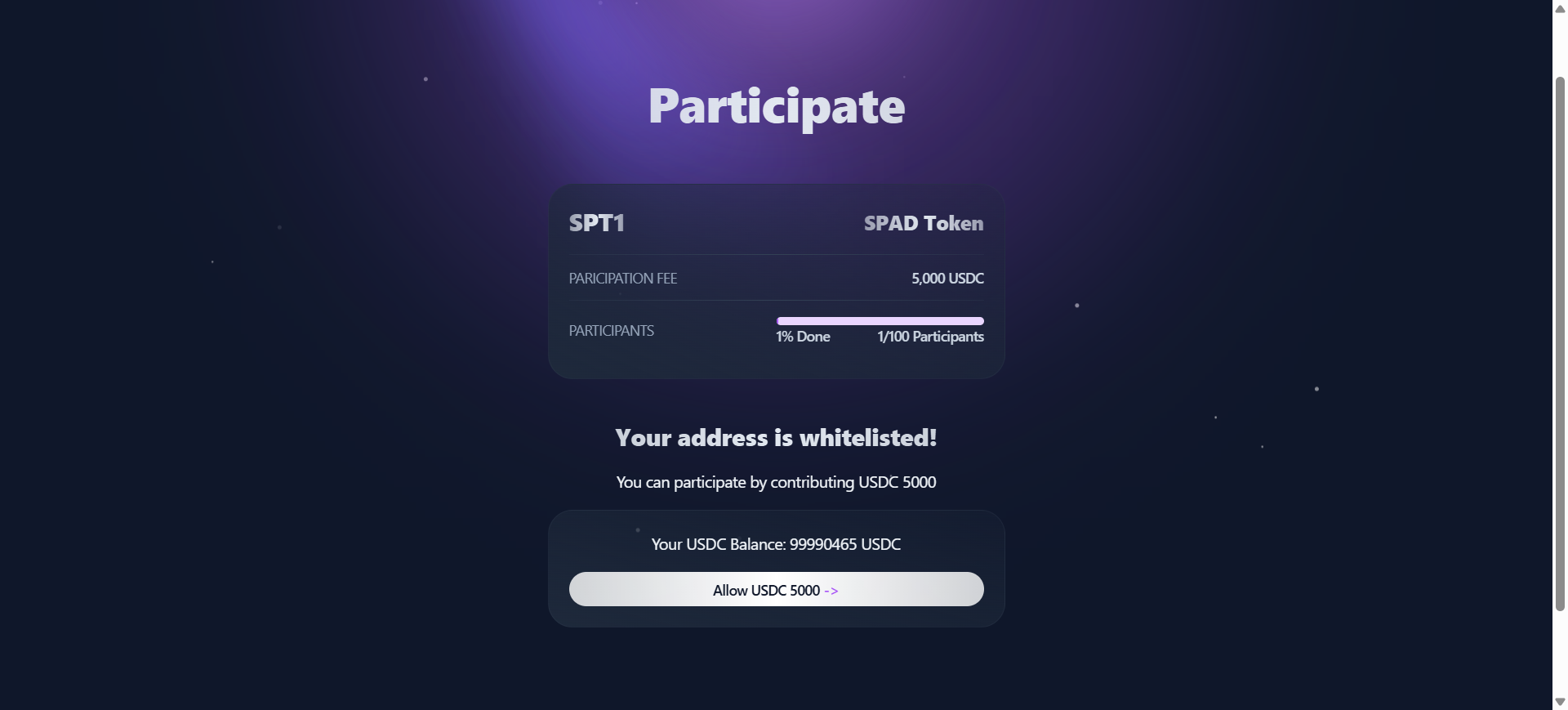
Task: Click the SPT1 token symbol
Action: 596,223
